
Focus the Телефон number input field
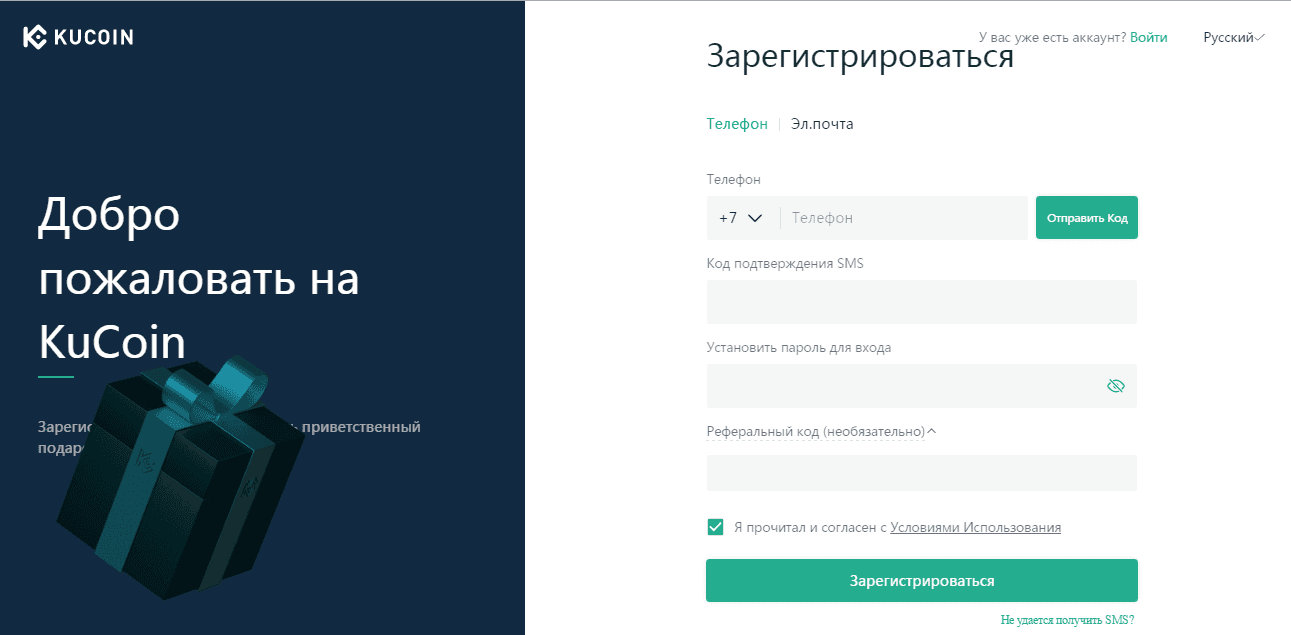pos(905,218)
